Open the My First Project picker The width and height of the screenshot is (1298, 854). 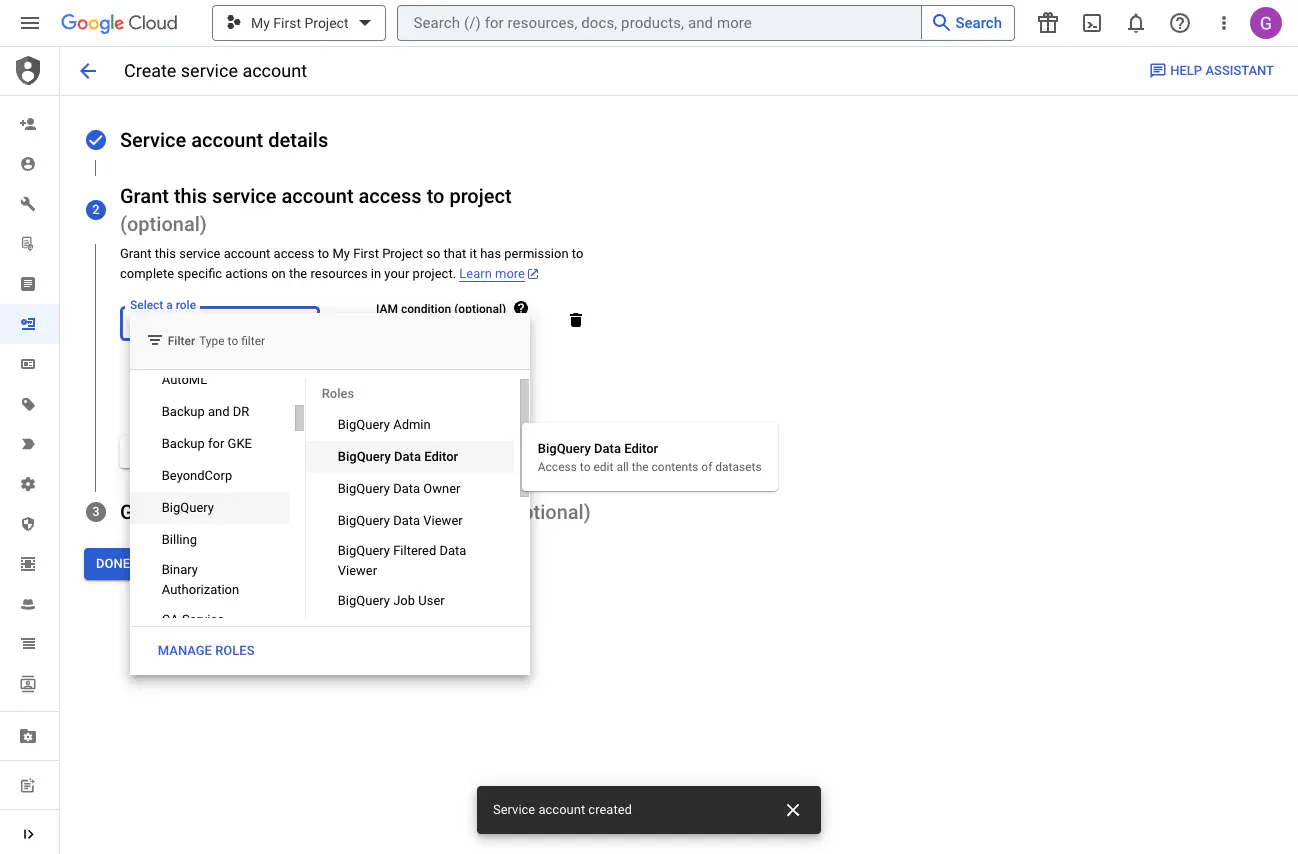297,22
